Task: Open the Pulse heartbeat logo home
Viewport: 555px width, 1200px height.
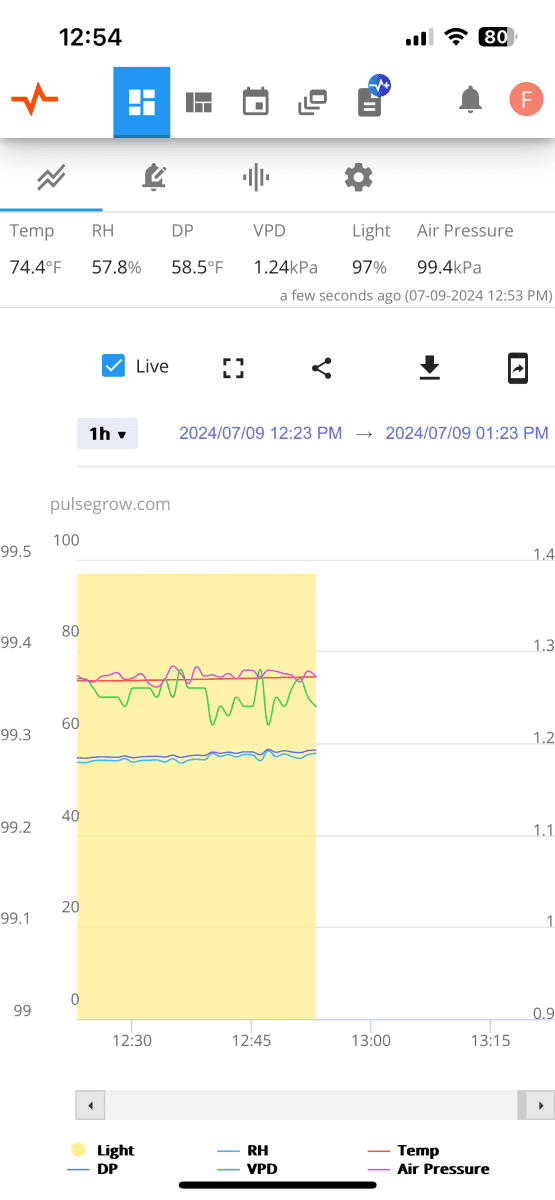Action: coord(34,101)
